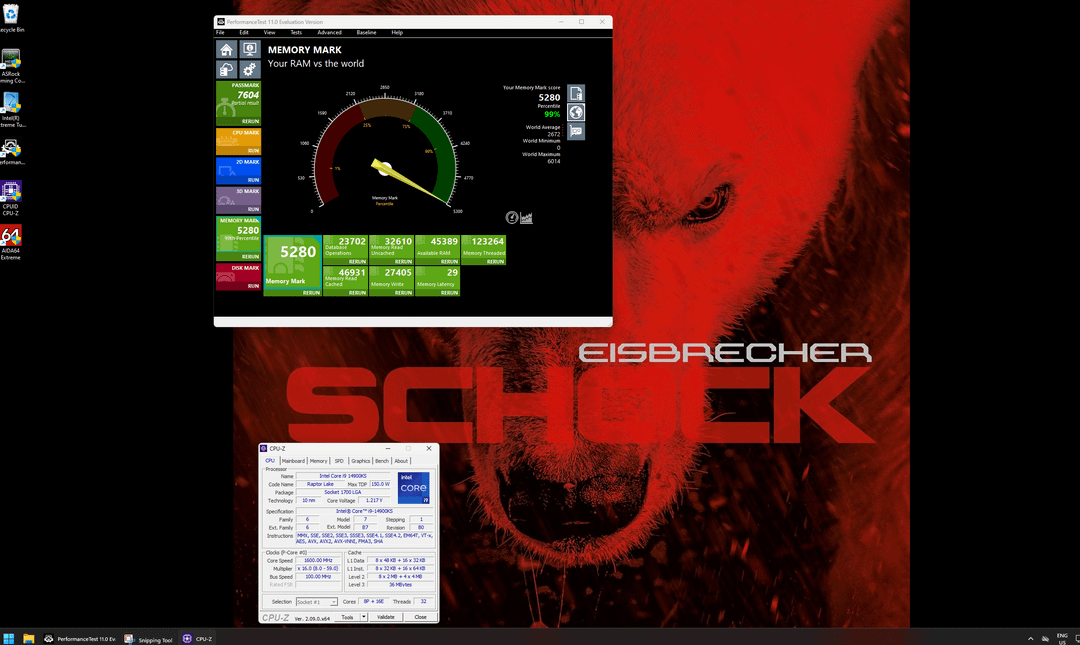Switch to CPU-Z Bench tab
Screen dimensions: 1080x645
pyautogui.click(x=382, y=461)
